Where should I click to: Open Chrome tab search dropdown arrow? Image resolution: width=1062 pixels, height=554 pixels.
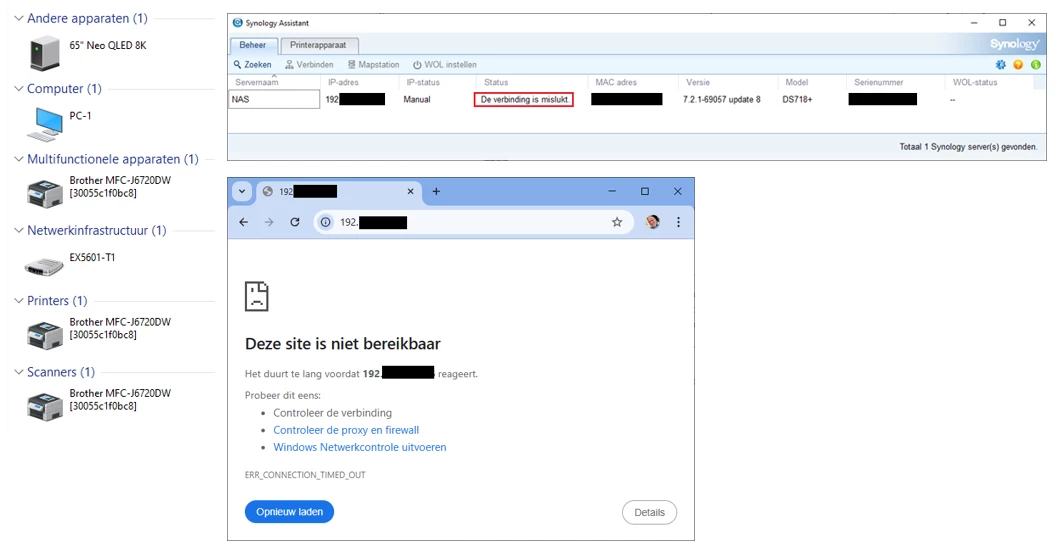(242, 192)
